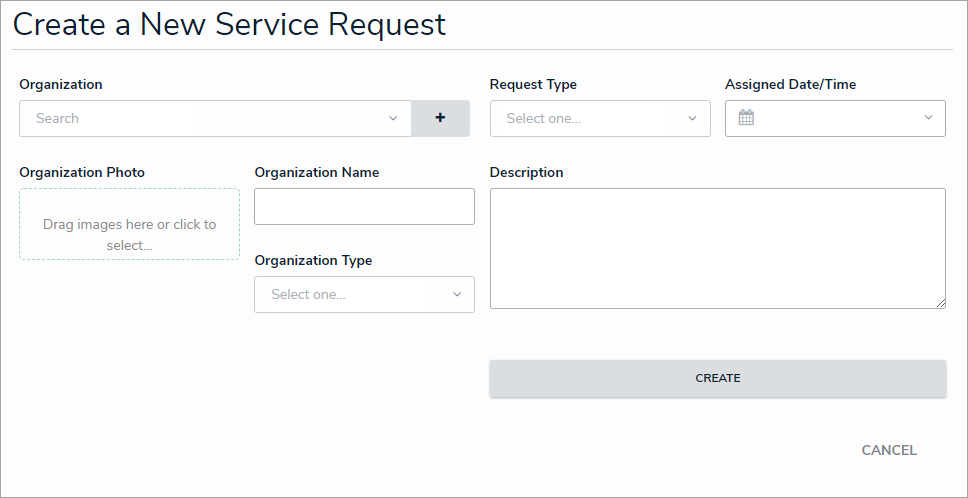
Task: Open the Request Type 'Select one...' dropdown
Action: point(590,118)
